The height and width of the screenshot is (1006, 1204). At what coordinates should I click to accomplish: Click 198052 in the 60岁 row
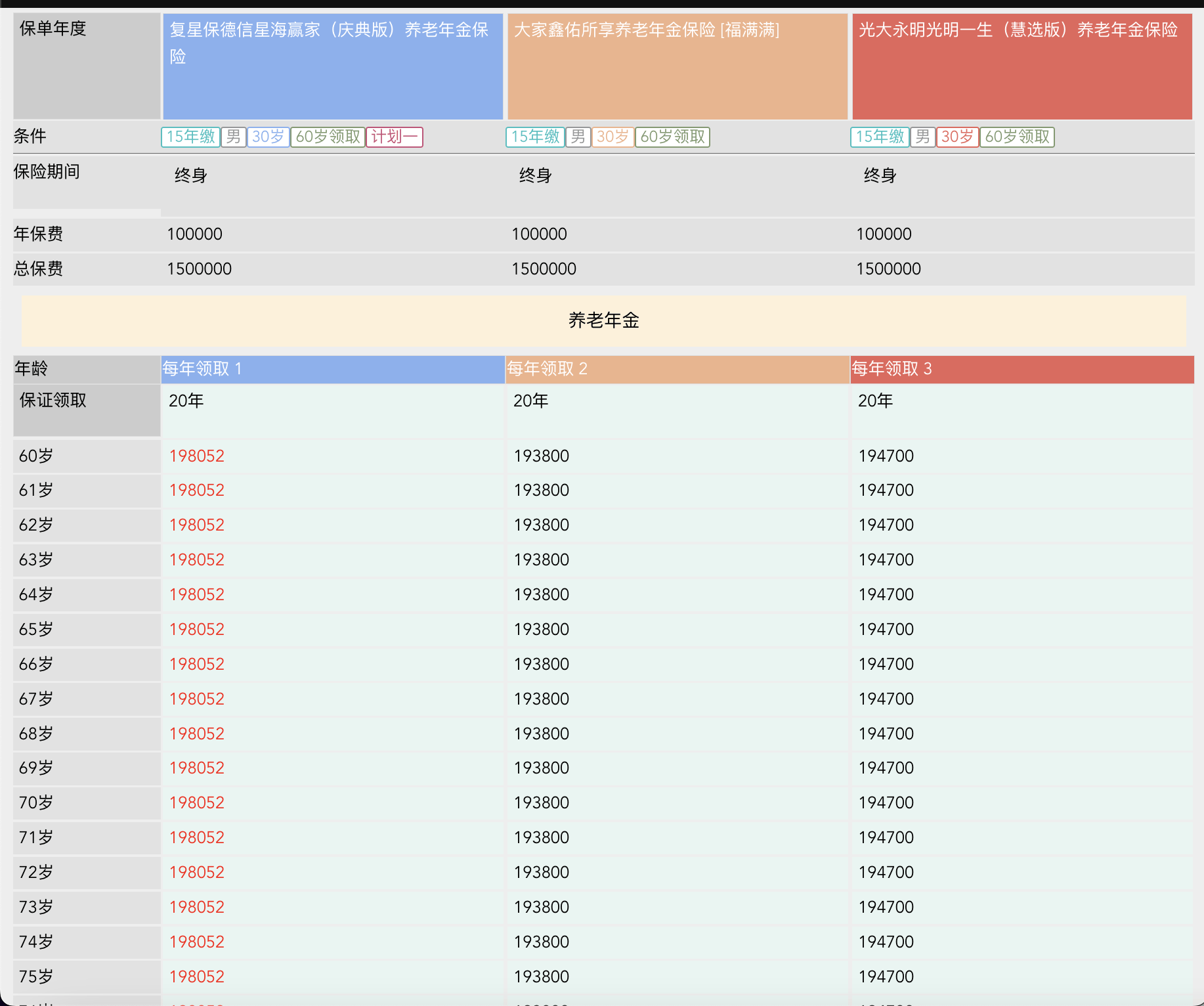pos(197,456)
